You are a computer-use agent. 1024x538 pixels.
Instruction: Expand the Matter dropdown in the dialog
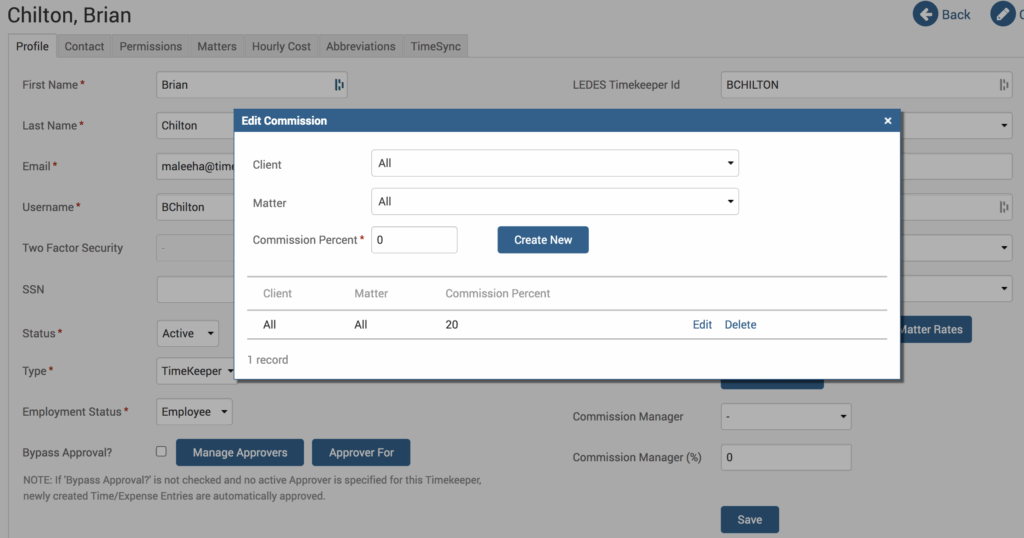click(x=554, y=202)
